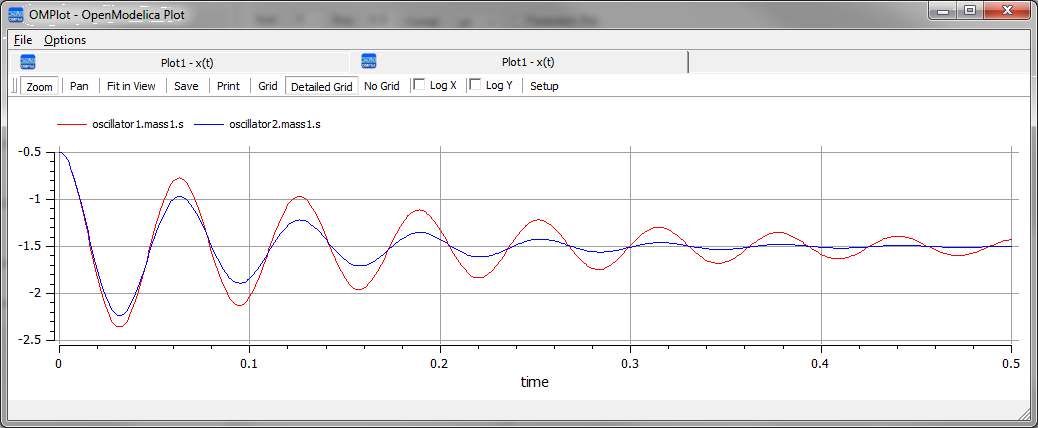This screenshot has width=1038, height=428.
Task: Save the plot using Save button
Action: [186, 86]
